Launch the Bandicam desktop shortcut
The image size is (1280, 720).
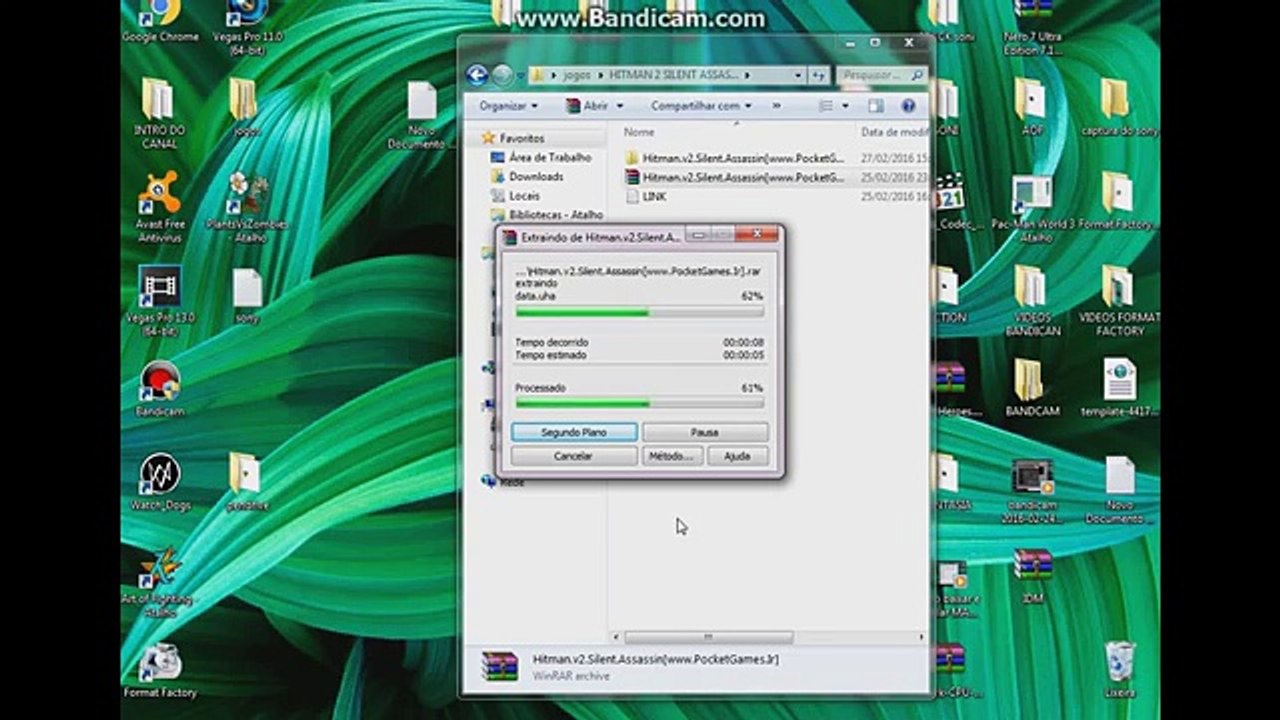tap(160, 389)
